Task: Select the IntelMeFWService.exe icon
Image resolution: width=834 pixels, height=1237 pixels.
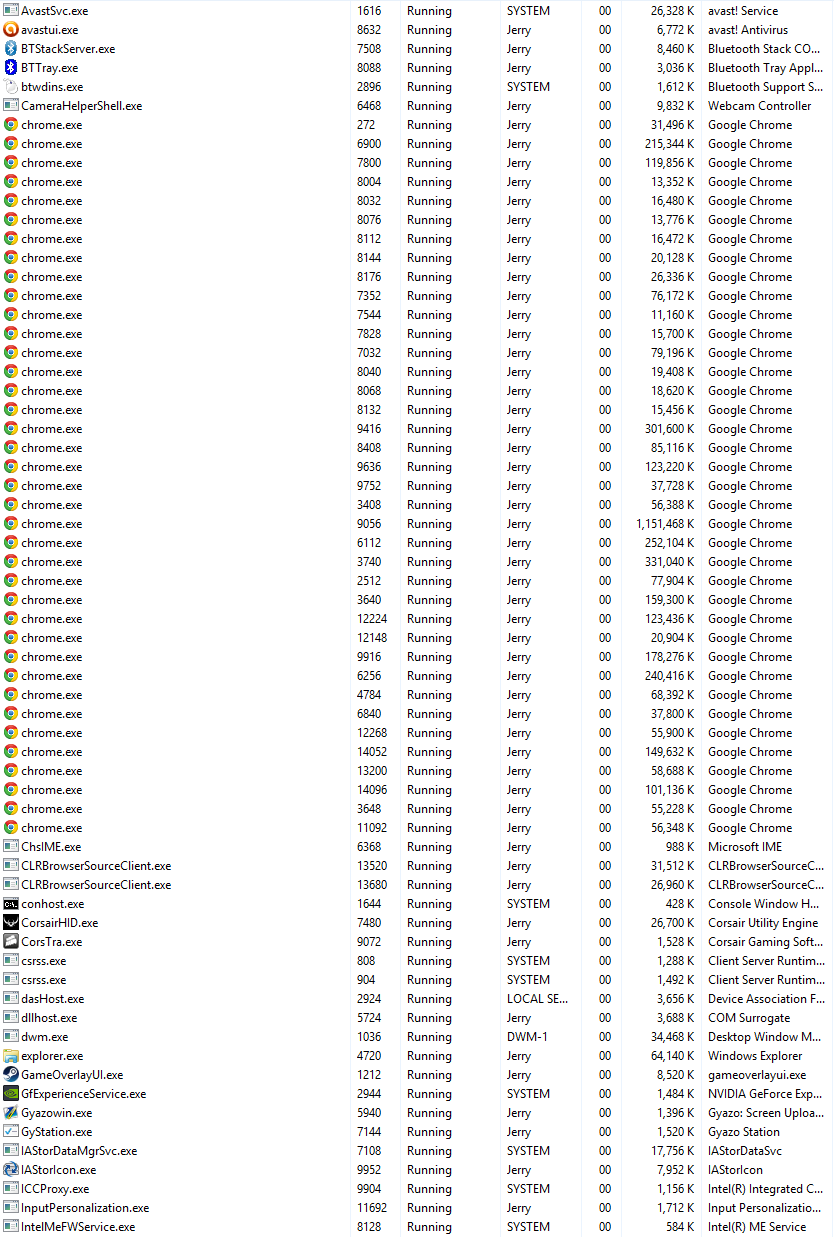Action: click(11, 1227)
